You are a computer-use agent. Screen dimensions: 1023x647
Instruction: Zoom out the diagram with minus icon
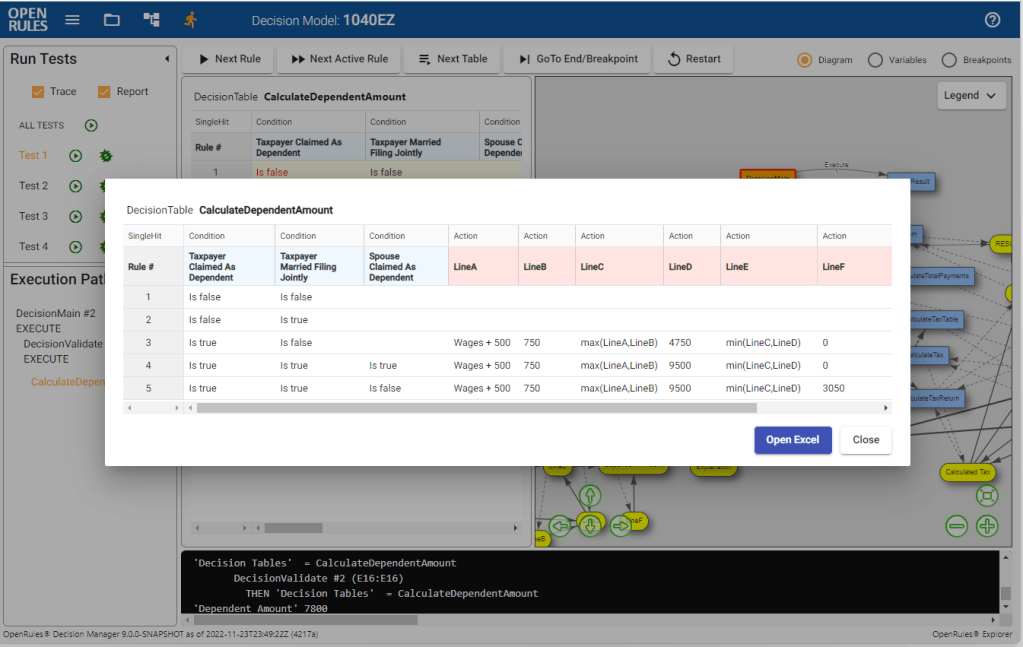(957, 526)
